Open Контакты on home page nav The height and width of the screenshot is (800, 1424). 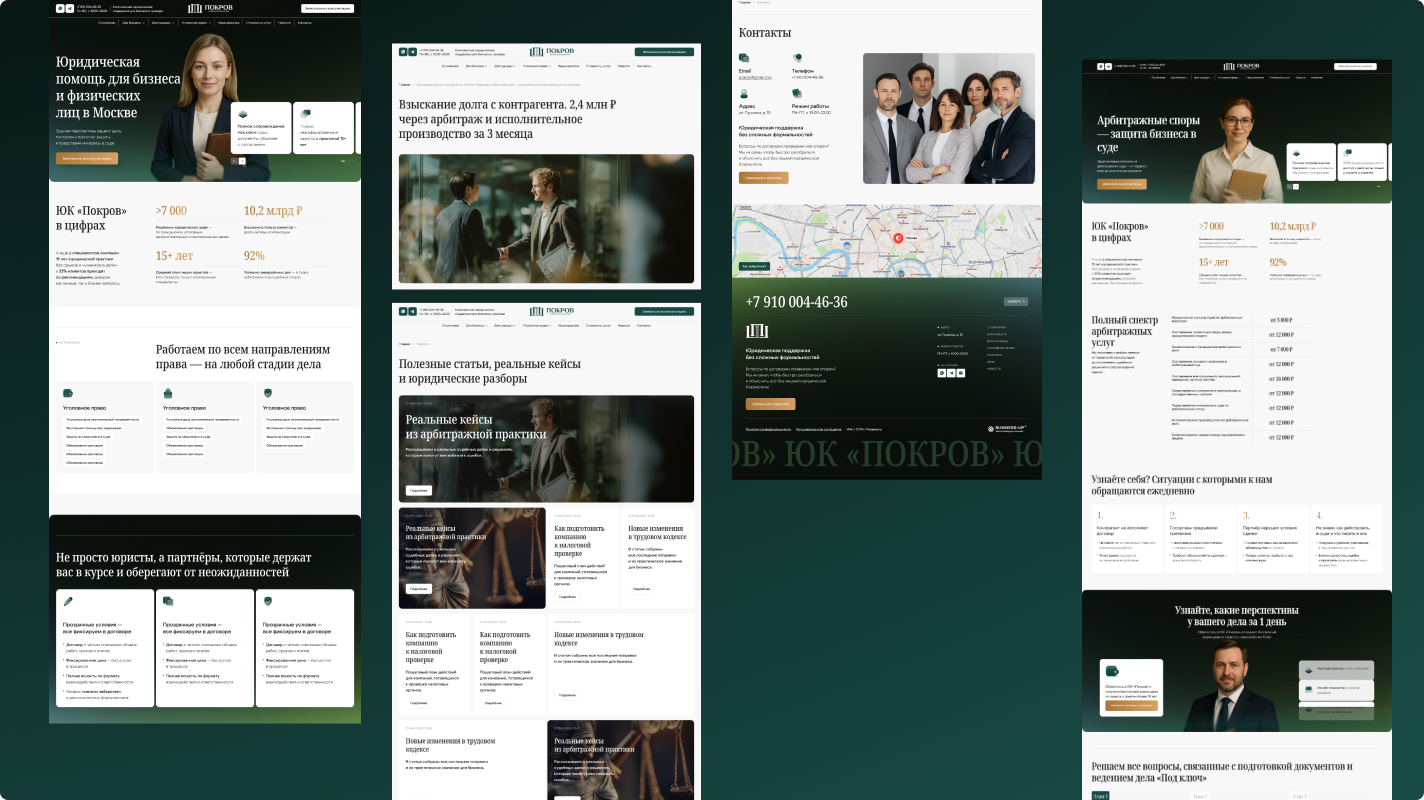(x=305, y=22)
